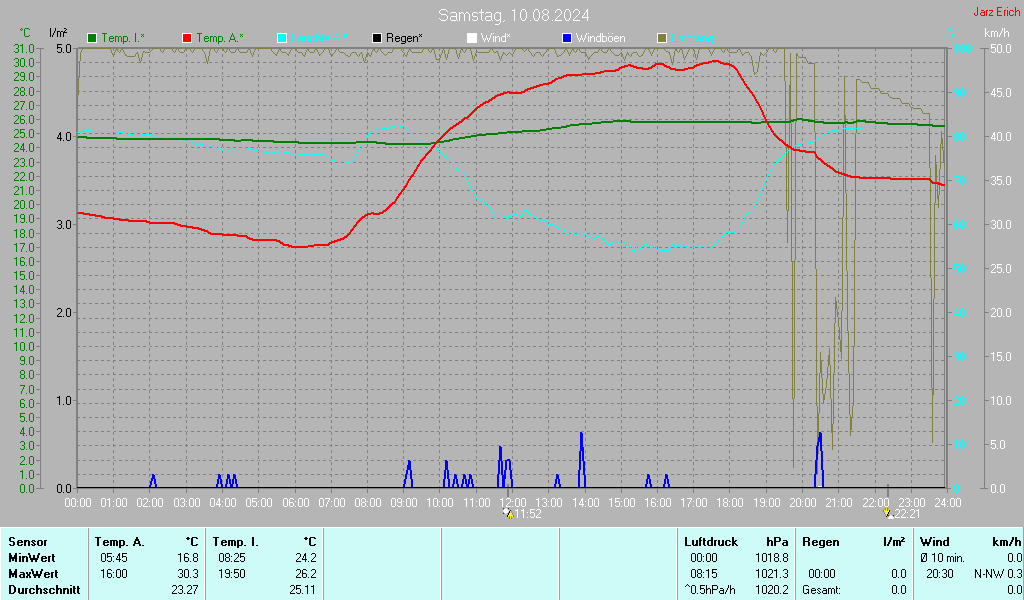This screenshot has width=1024, height=600.
Task: Click the 12:00 tick label on the time axis
Action: coord(513,502)
